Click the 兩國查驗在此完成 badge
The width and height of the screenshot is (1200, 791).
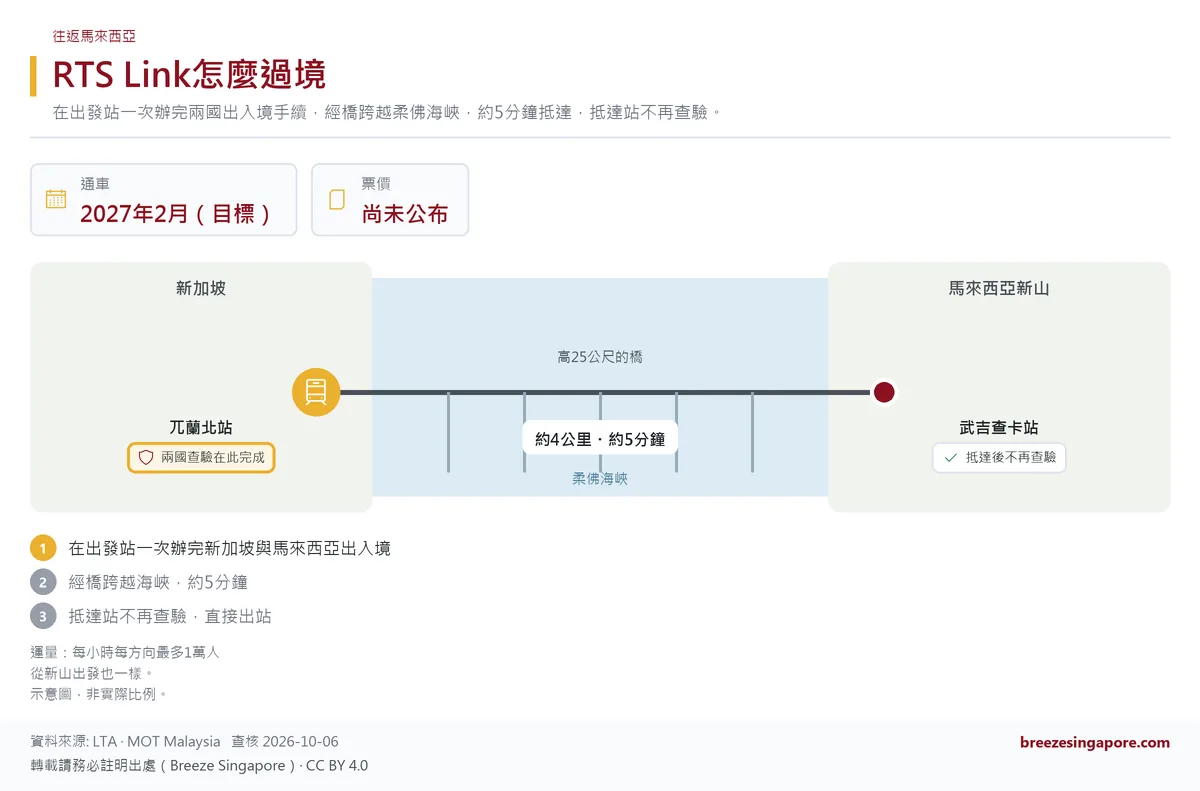tap(201, 457)
